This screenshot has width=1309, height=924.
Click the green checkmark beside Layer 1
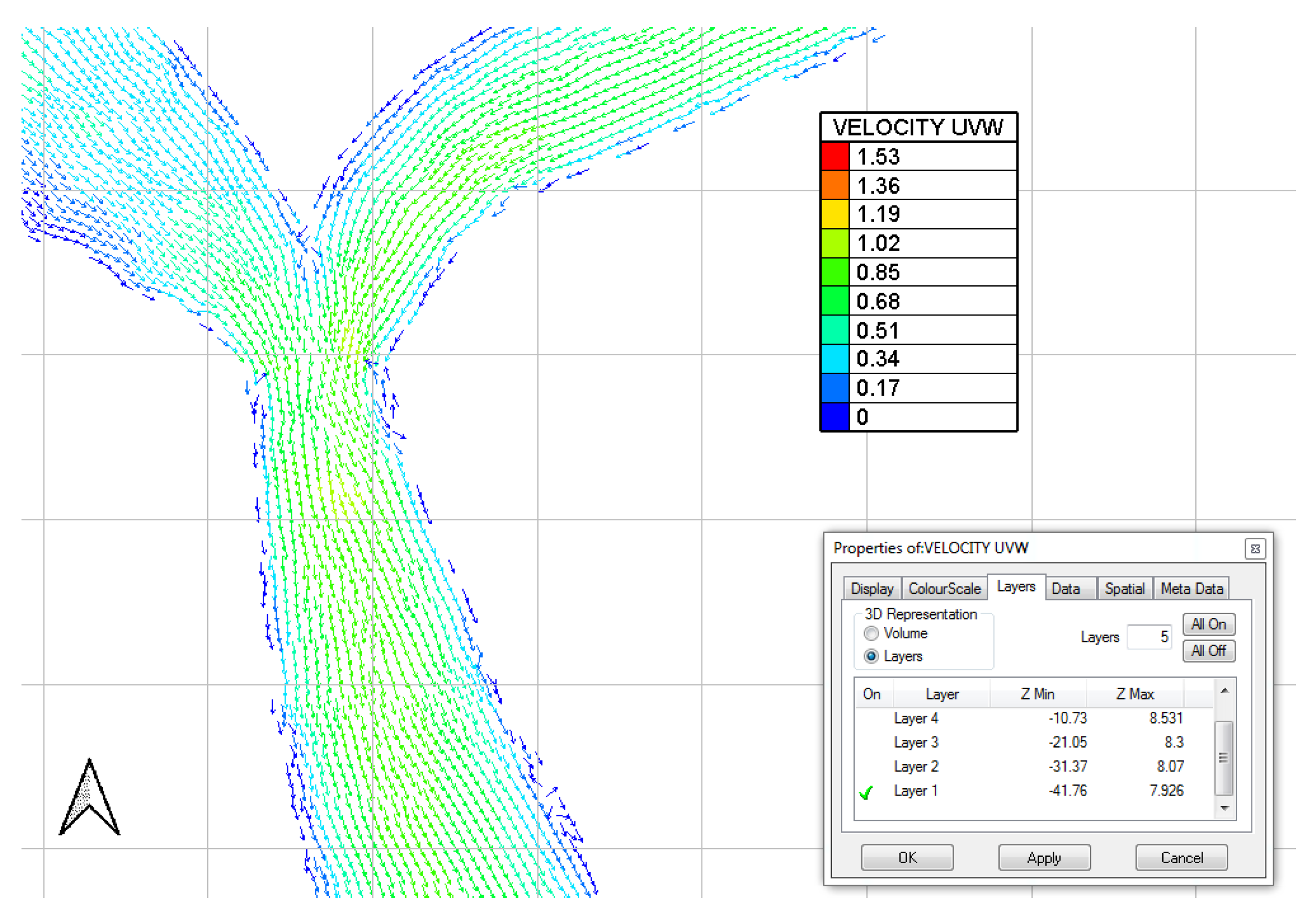coord(866,792)
